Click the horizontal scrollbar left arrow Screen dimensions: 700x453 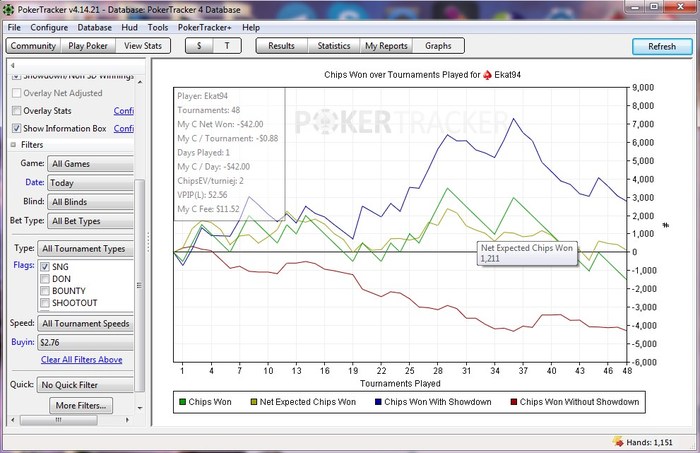pyautogui.click(x=12, y=420)
